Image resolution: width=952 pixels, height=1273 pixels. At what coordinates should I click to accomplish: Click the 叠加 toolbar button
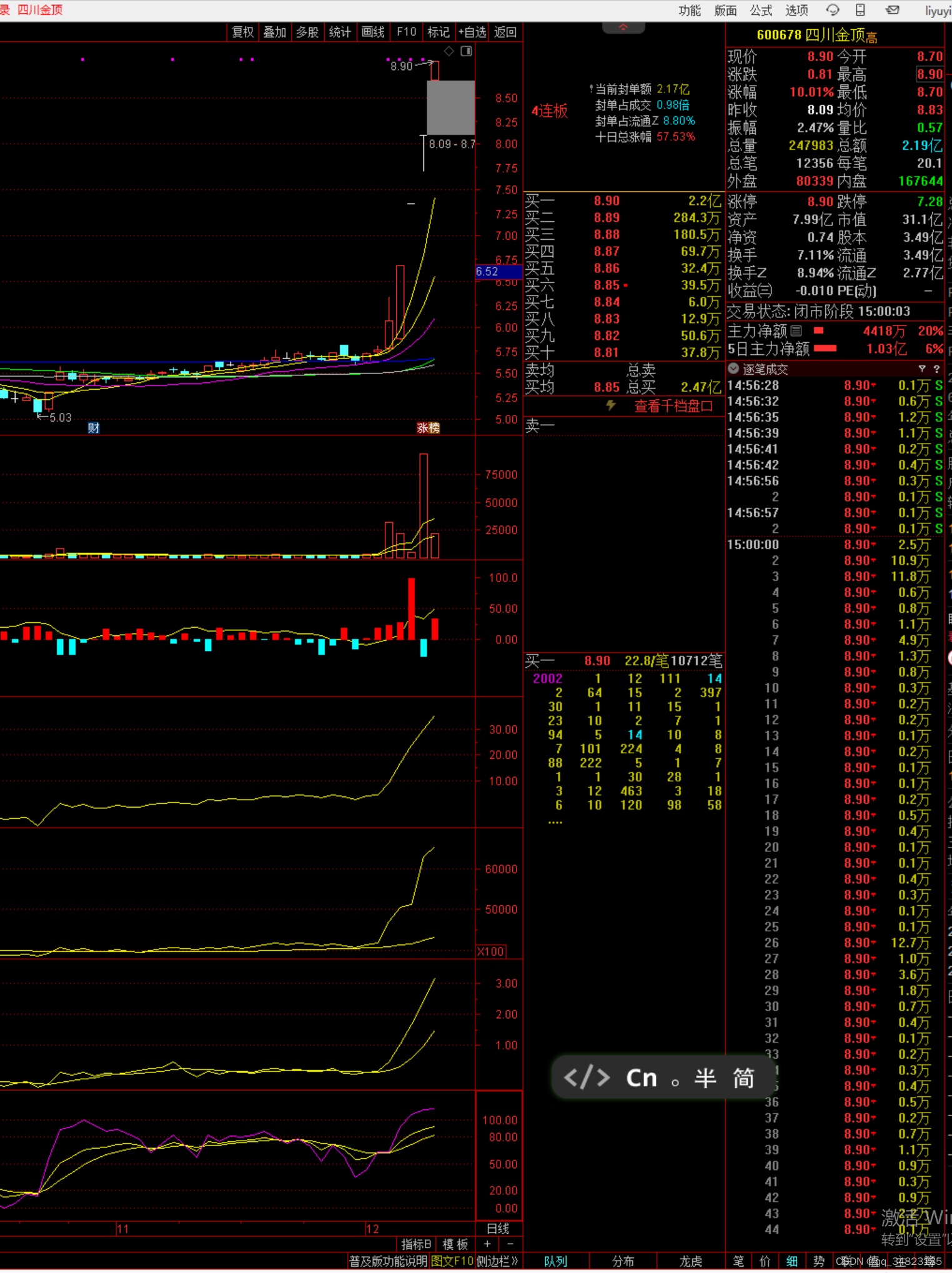pos(275,32)
